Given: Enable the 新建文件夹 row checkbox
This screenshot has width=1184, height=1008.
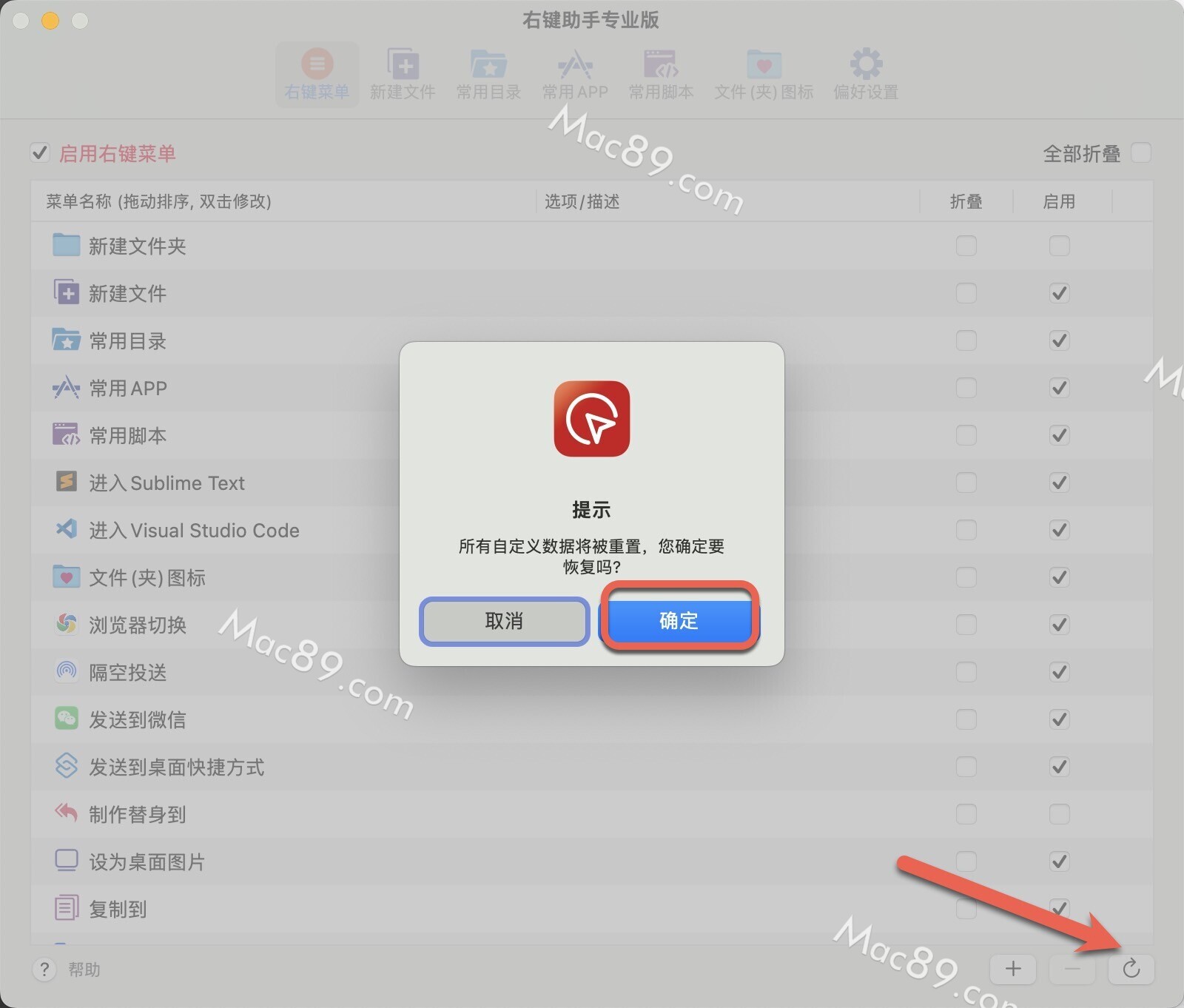Looking at the screenshot, I should (1059, 246).
